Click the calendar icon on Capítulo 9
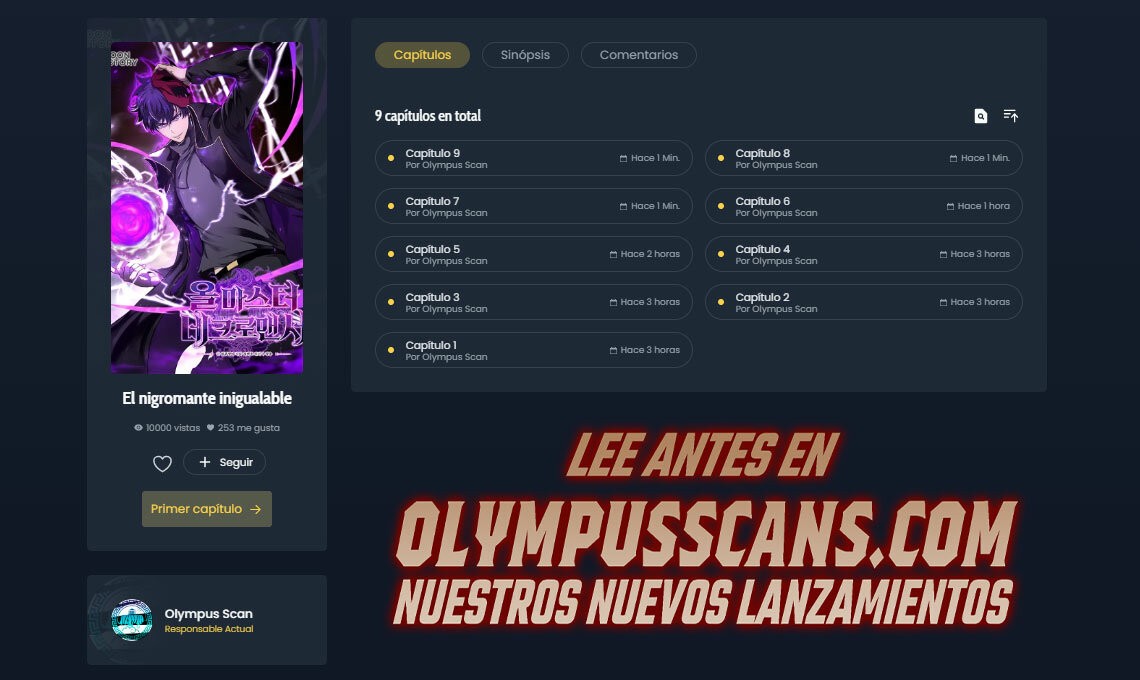The height and width of the screenshot is (680, 1140). tap(623, 158)
